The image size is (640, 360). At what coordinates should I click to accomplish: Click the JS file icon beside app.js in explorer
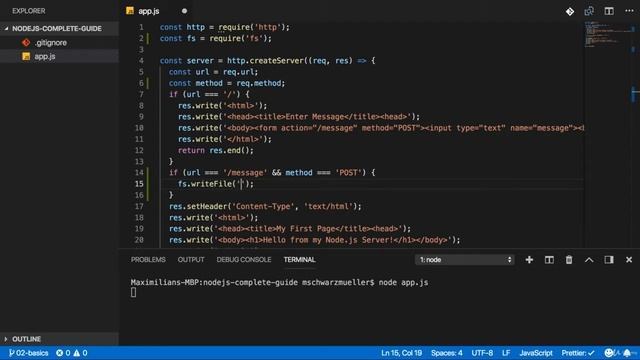(26, 56)
